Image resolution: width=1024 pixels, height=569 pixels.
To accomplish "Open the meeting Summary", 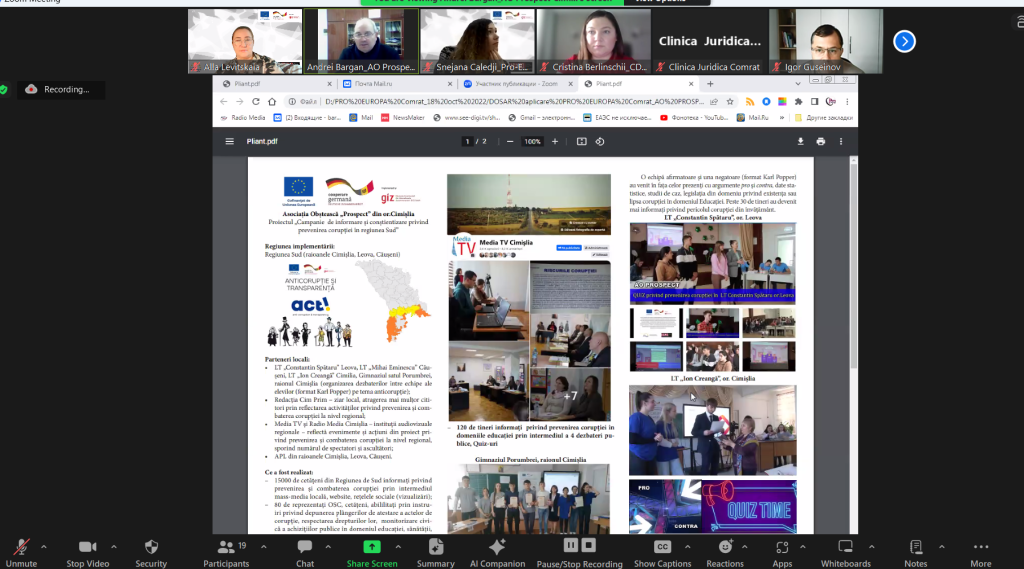I will point(436,553).
